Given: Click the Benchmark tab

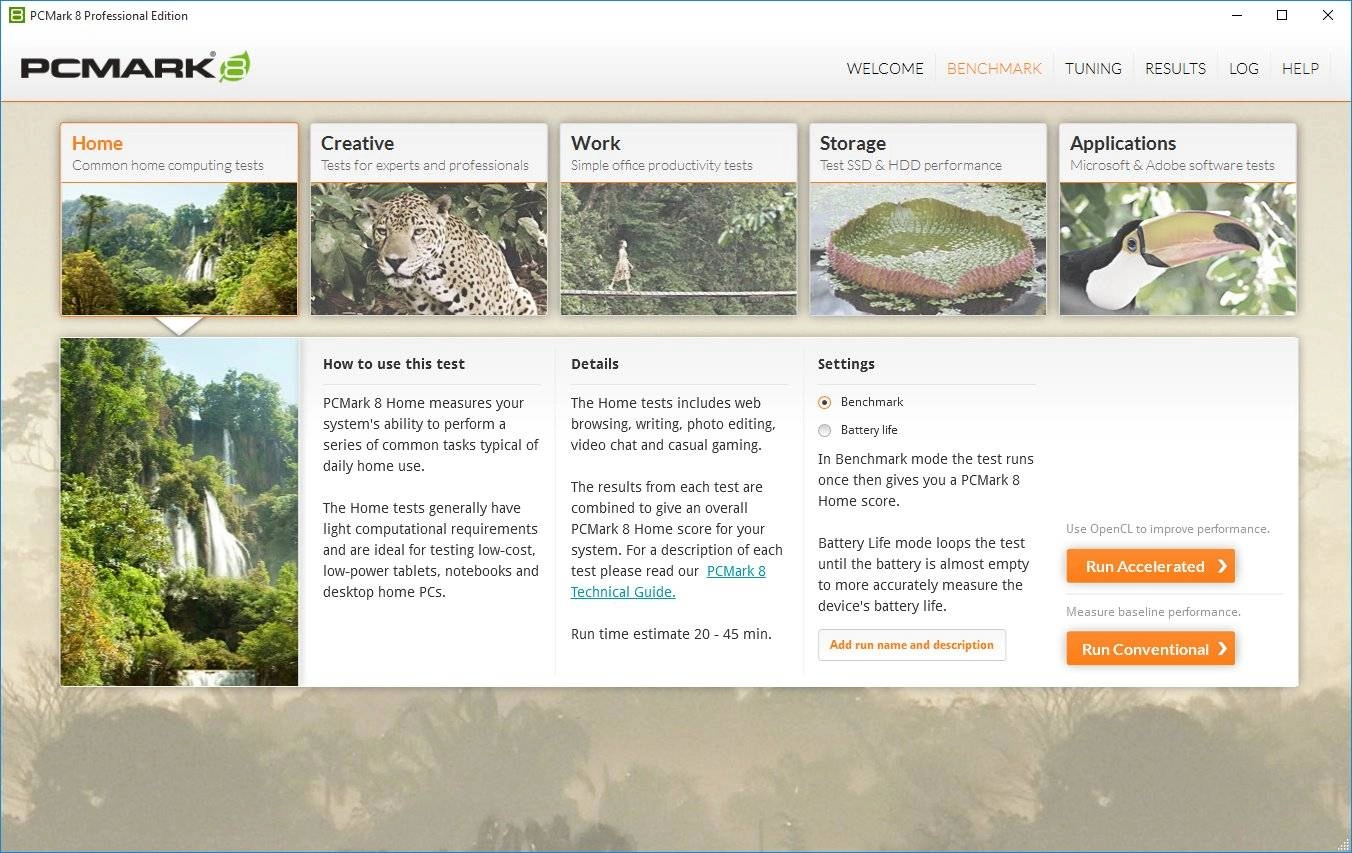Looking at the screenshot, I should 994,68.
